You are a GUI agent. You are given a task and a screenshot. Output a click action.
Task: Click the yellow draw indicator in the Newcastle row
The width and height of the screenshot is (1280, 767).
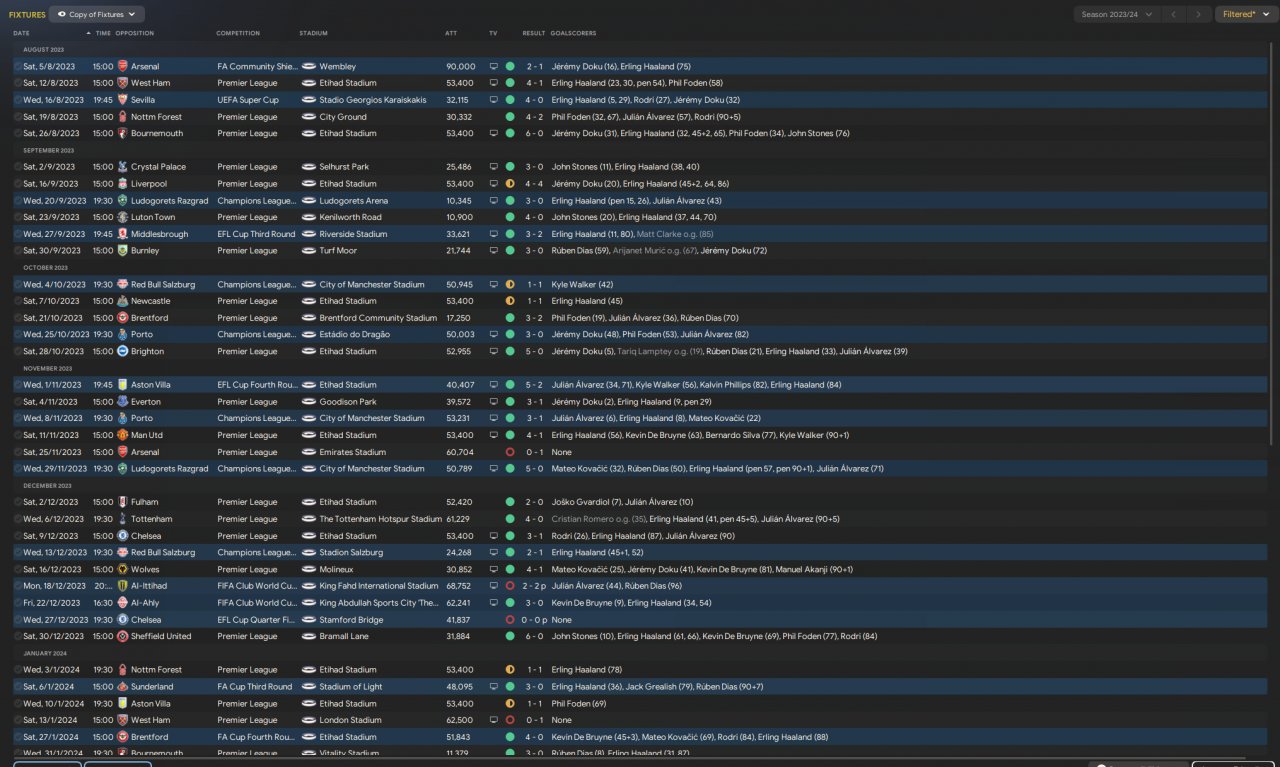pos(510,301)
